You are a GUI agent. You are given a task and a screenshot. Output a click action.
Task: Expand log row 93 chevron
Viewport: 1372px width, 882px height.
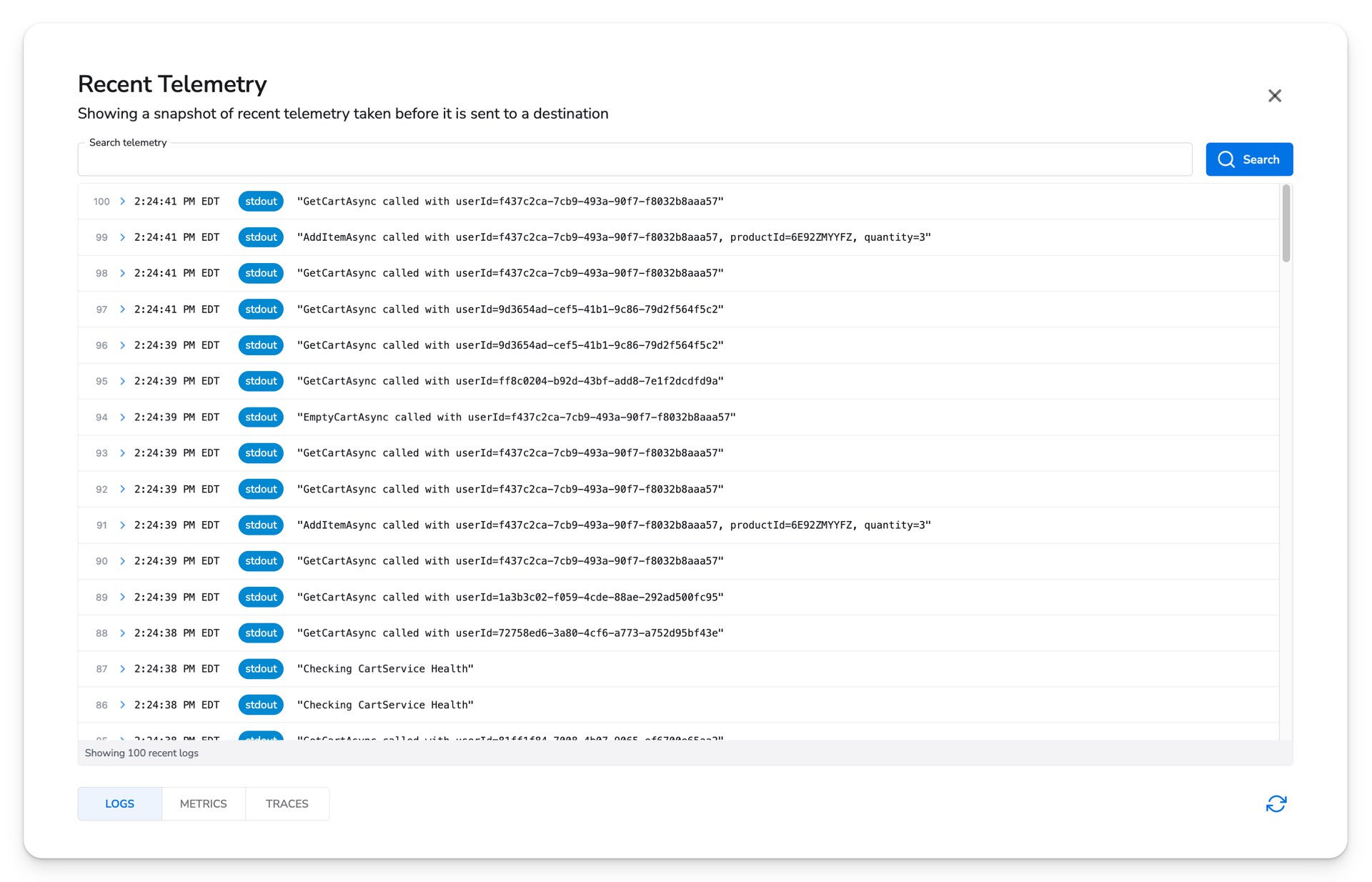pos(122,453)
